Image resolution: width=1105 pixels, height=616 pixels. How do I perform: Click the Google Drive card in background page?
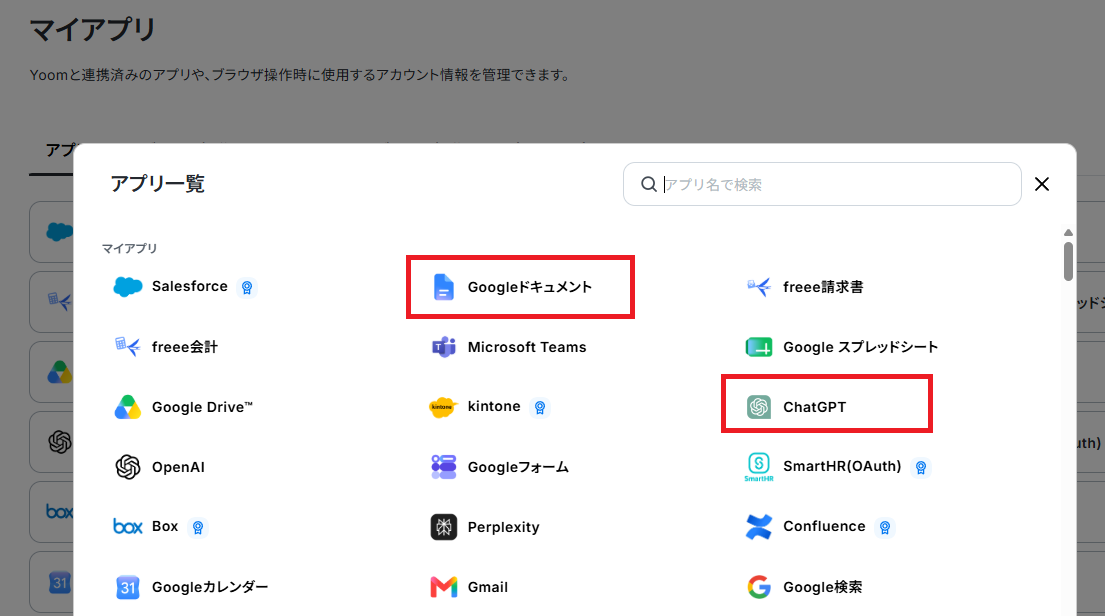pos(51,372)
